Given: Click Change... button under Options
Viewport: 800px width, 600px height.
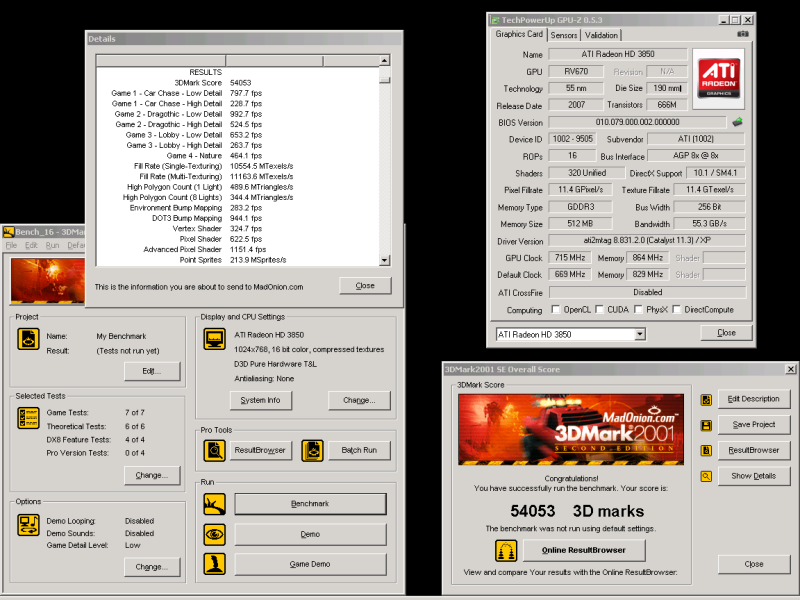Looking at the screenshot, I should (x=152, y=567).
